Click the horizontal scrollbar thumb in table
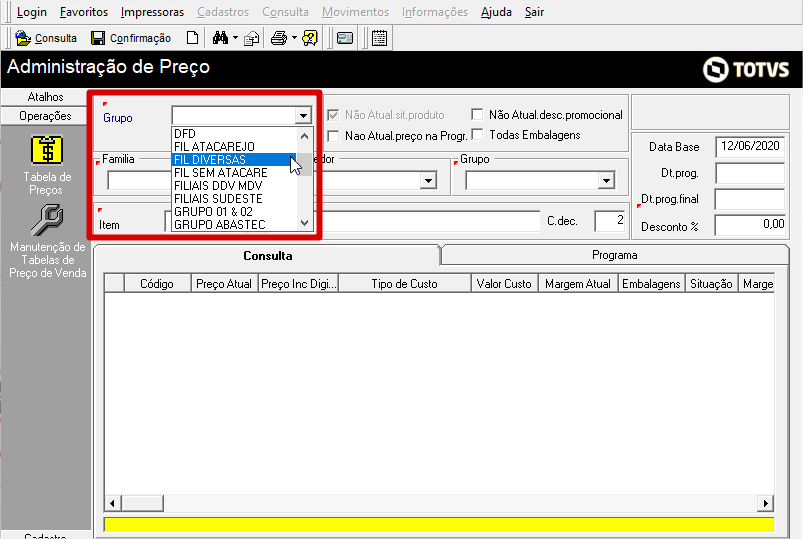This screenshot has width=803, height=539. pos(143,503)
